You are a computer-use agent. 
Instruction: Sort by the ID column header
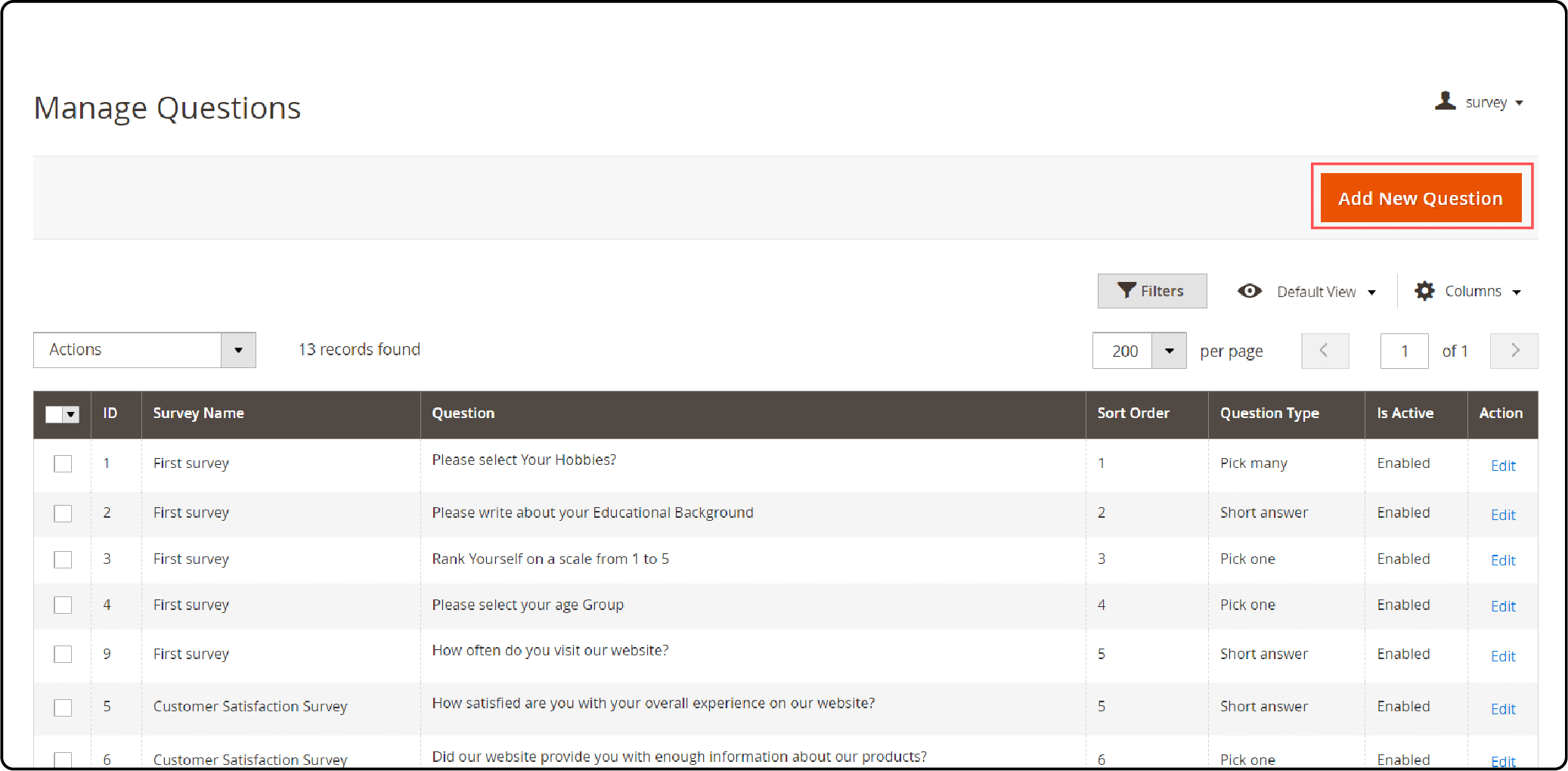(110, 413)
